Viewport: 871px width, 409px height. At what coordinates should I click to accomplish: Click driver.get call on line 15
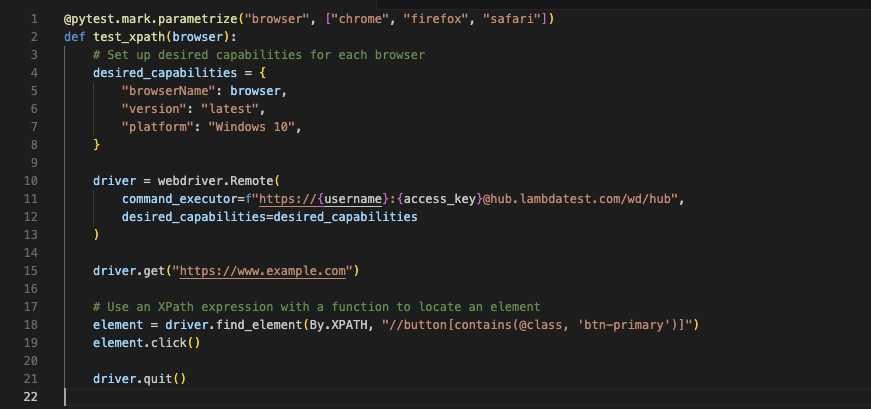click(129, 271)
